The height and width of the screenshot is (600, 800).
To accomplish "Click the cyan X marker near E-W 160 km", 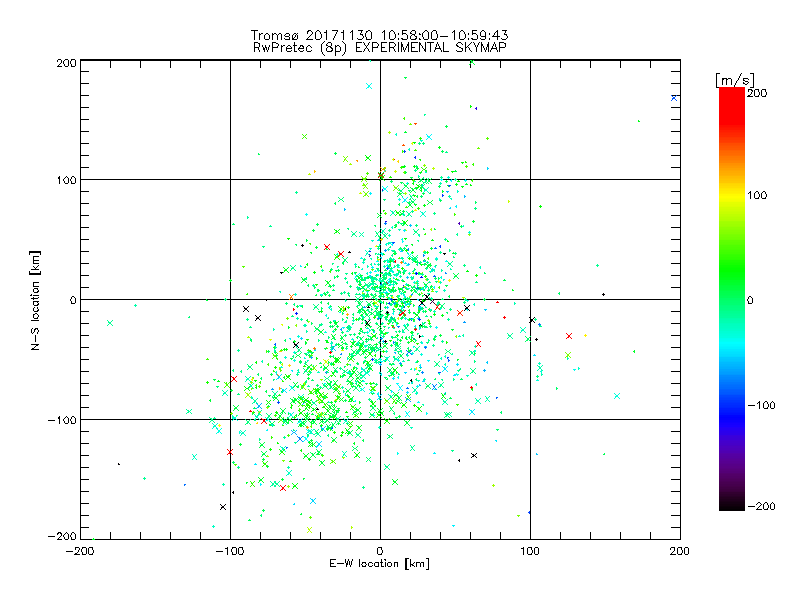I will click(x=617, y=396).
